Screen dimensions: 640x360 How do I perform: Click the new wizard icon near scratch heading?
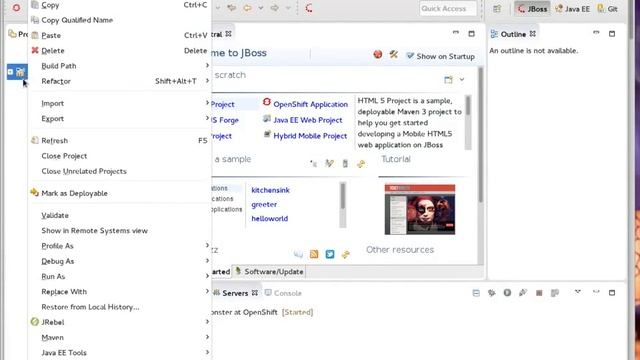(x=448, y=80)
